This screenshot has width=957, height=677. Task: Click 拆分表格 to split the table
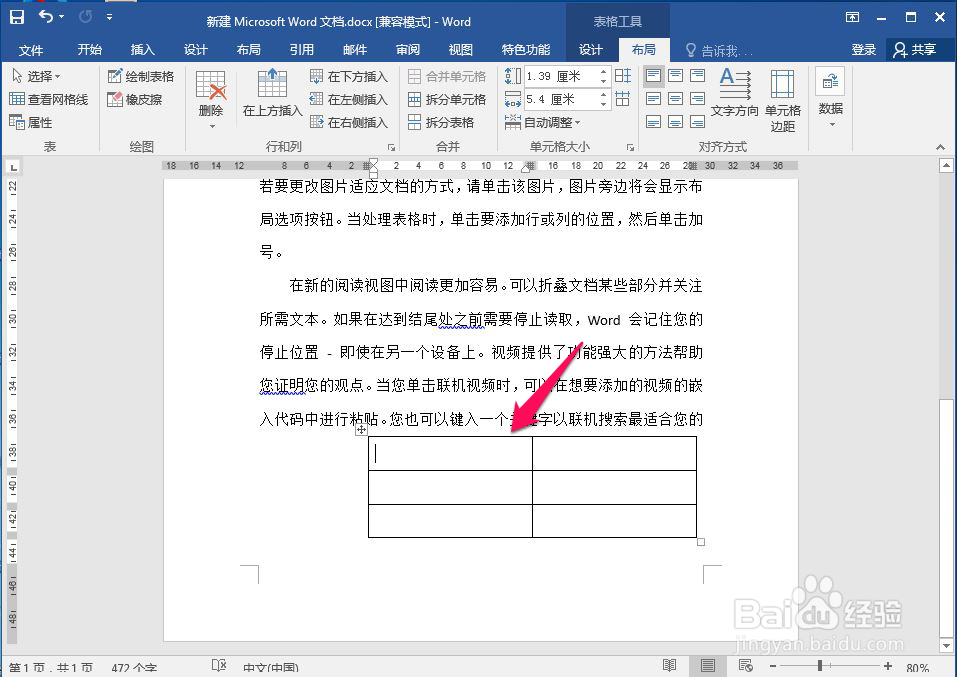450,123
